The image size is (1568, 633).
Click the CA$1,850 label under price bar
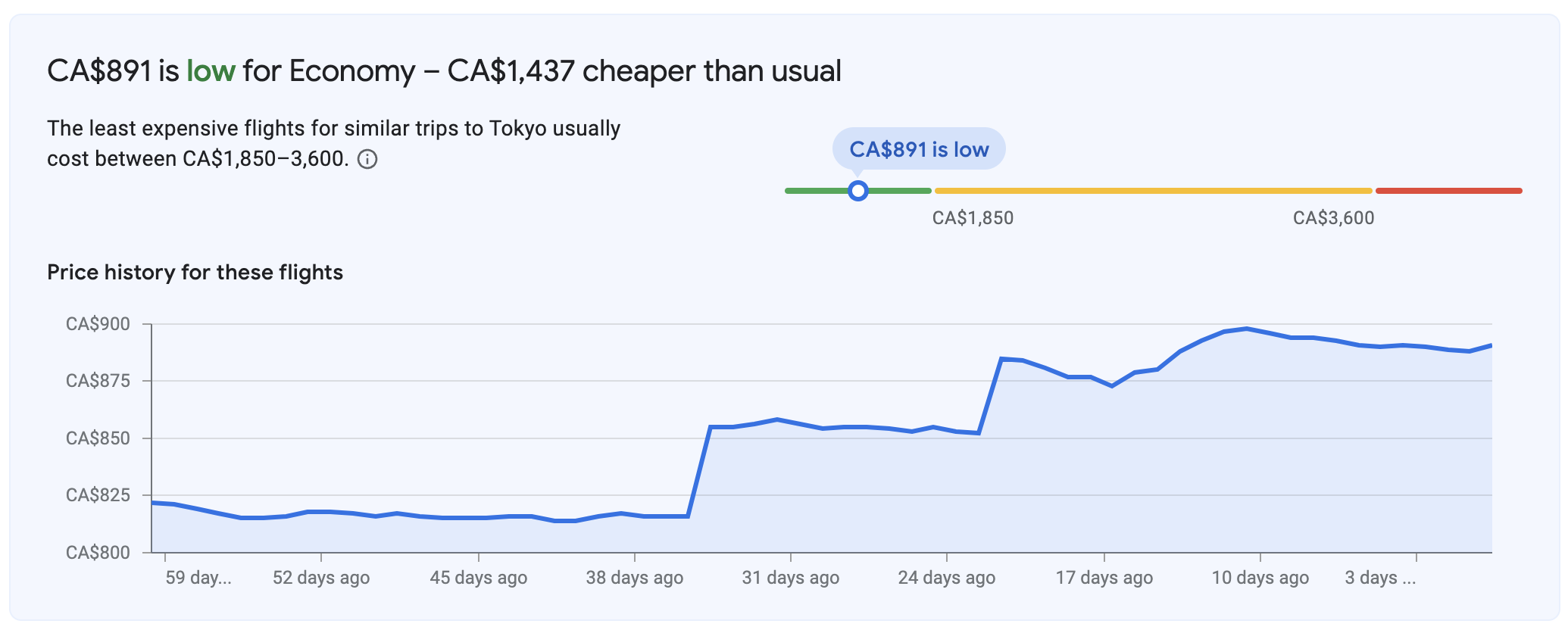click(x=973, y=218)
